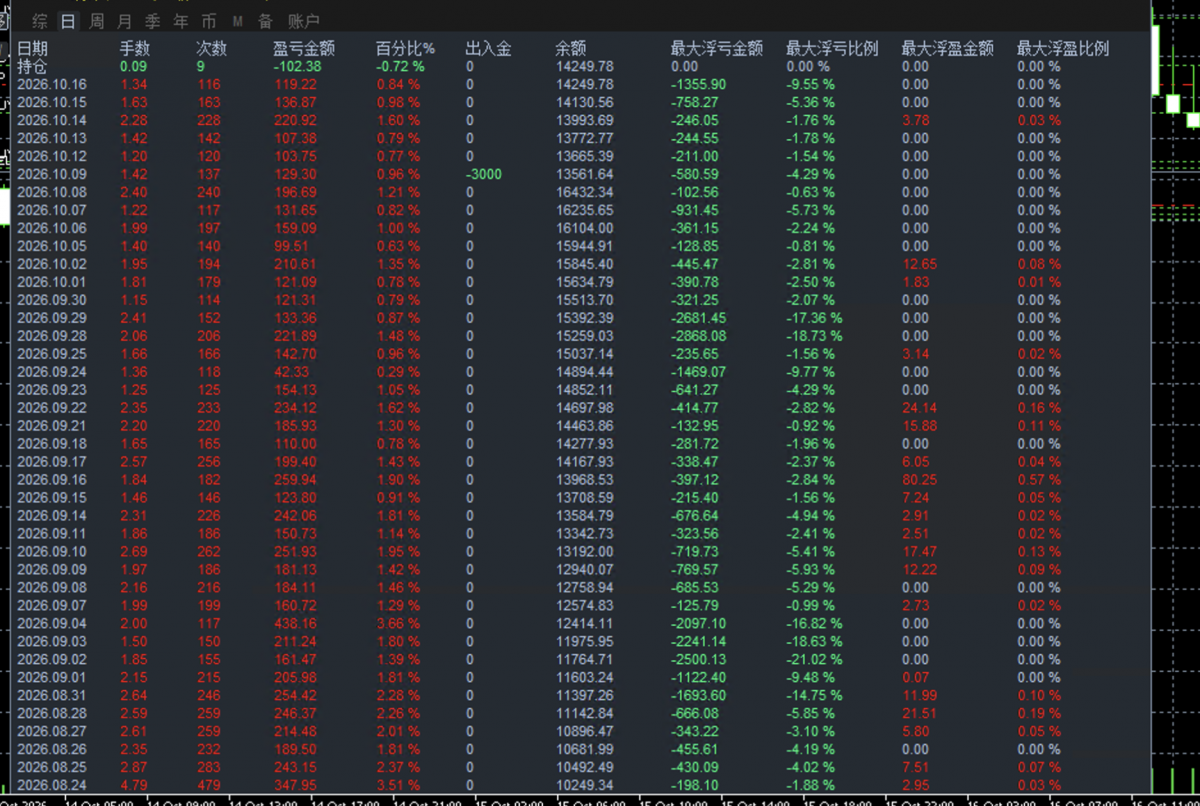Click the 盈亏金额 column header

click(304, 48)
